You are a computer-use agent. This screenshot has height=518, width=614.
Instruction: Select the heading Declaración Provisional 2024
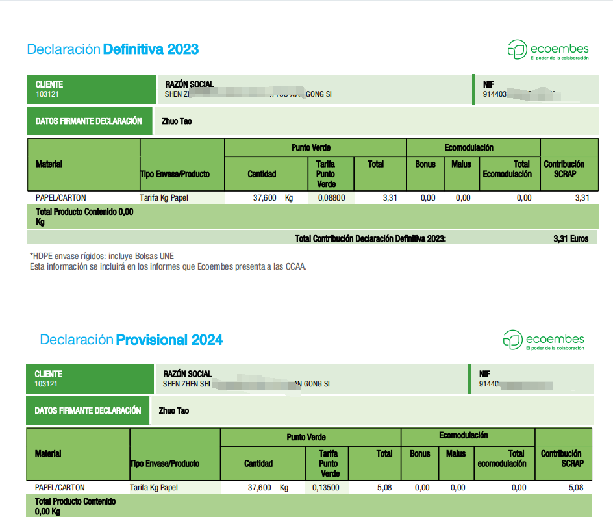pyautogui.click(x=131, y=339)
